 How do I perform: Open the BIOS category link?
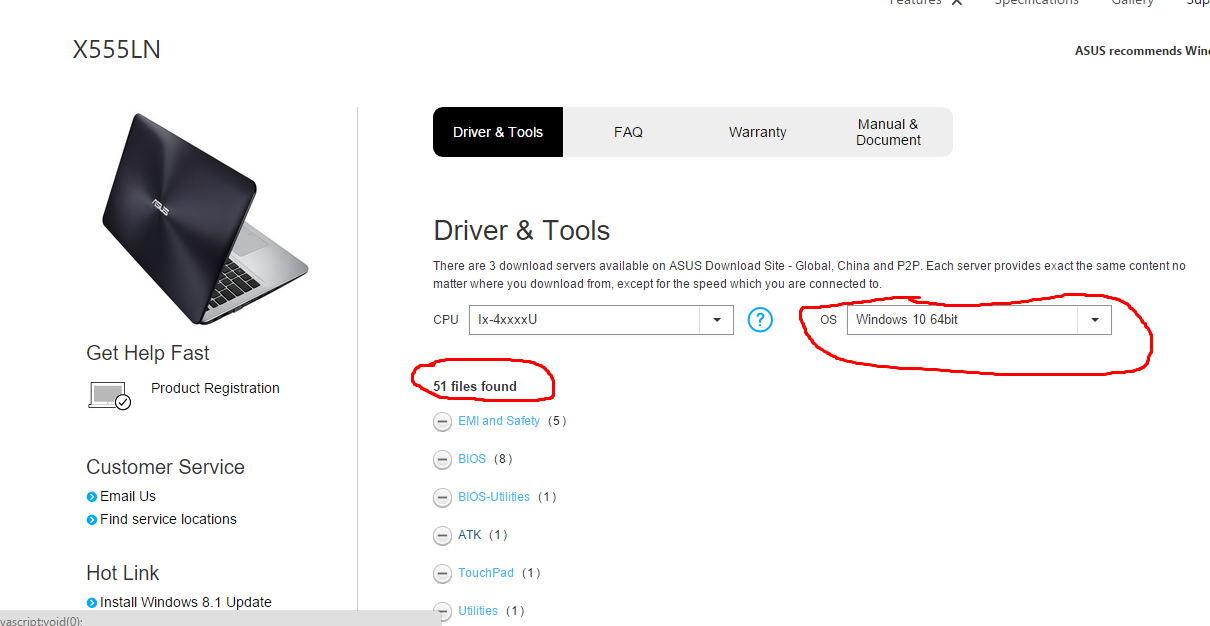click(x=472, y=459)
